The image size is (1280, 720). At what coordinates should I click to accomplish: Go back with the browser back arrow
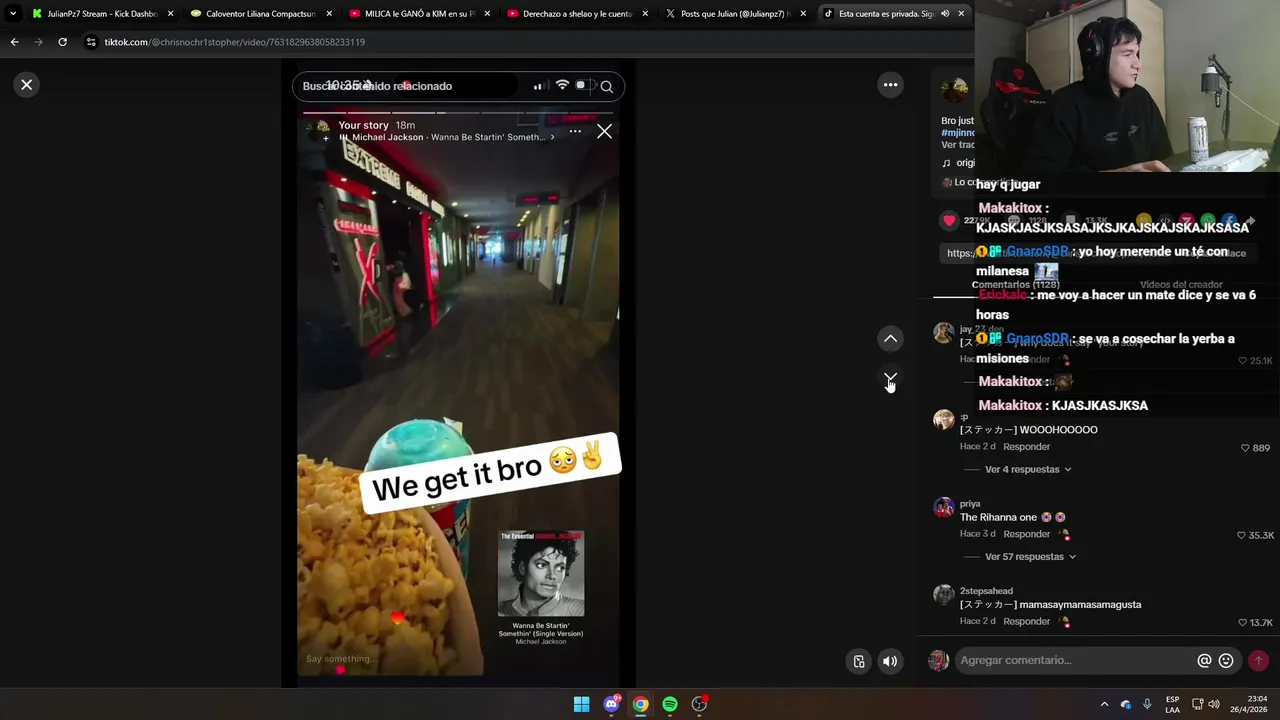click(14, 42)
